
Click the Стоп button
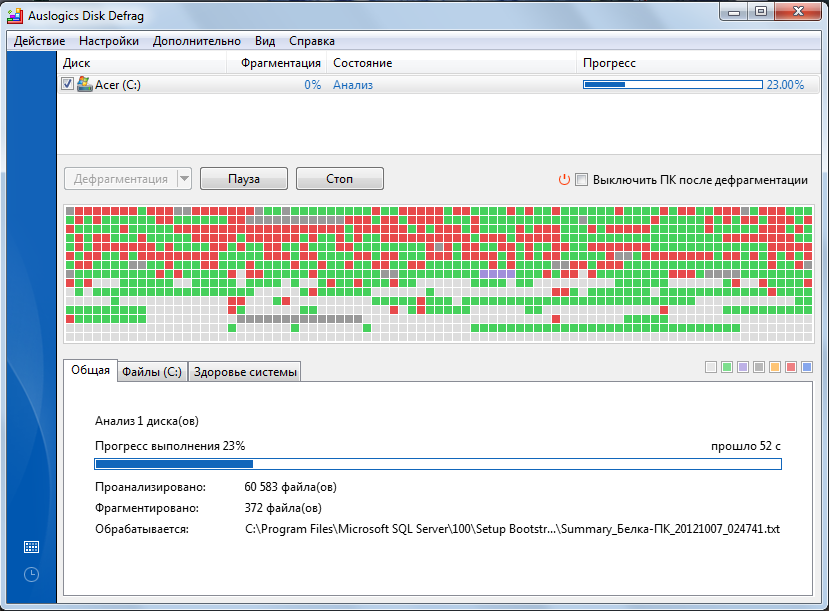tap(339, 179)
